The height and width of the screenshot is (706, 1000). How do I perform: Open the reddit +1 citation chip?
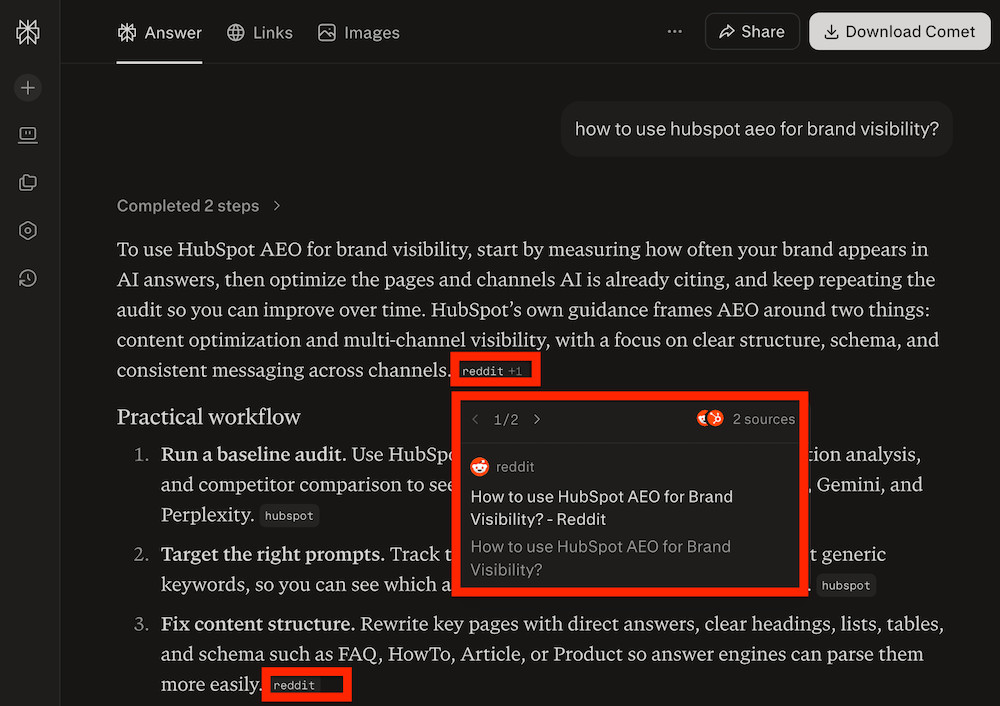pyautogui.click(x=495, y=369)
